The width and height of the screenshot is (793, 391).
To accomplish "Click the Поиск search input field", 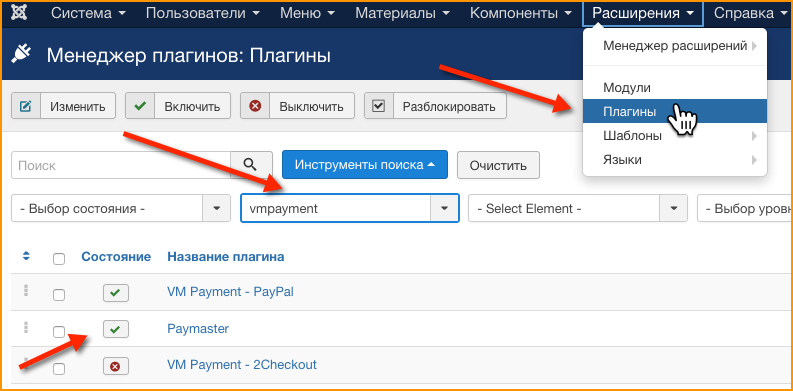I will (x=121, y=165).
